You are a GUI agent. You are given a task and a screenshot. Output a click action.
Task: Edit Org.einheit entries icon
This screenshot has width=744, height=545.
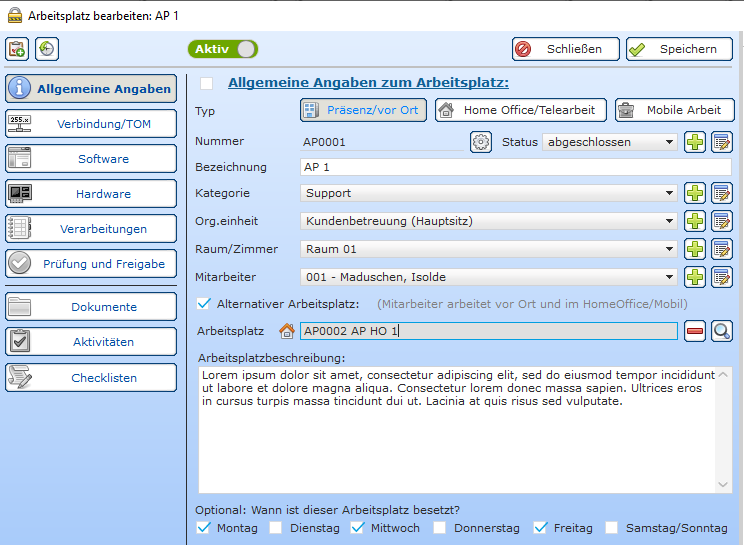pos(722,221)
